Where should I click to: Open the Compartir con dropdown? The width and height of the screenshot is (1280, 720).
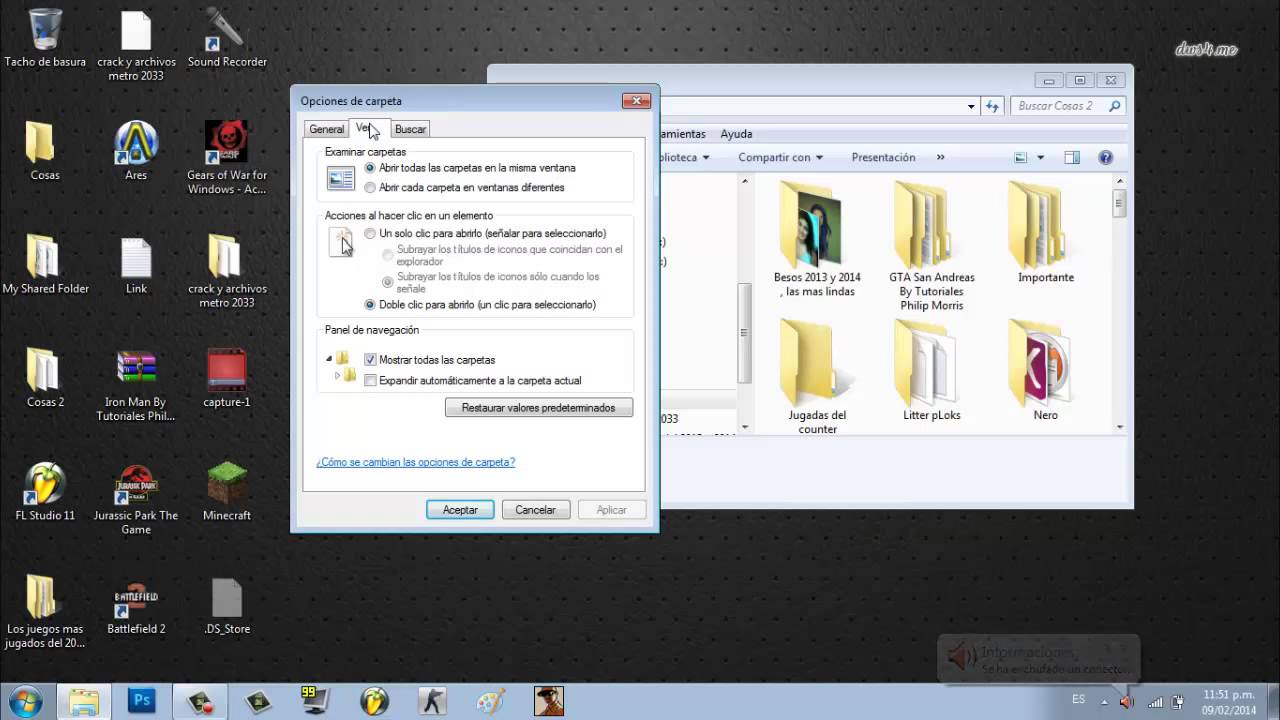click(x=780, y=157)
